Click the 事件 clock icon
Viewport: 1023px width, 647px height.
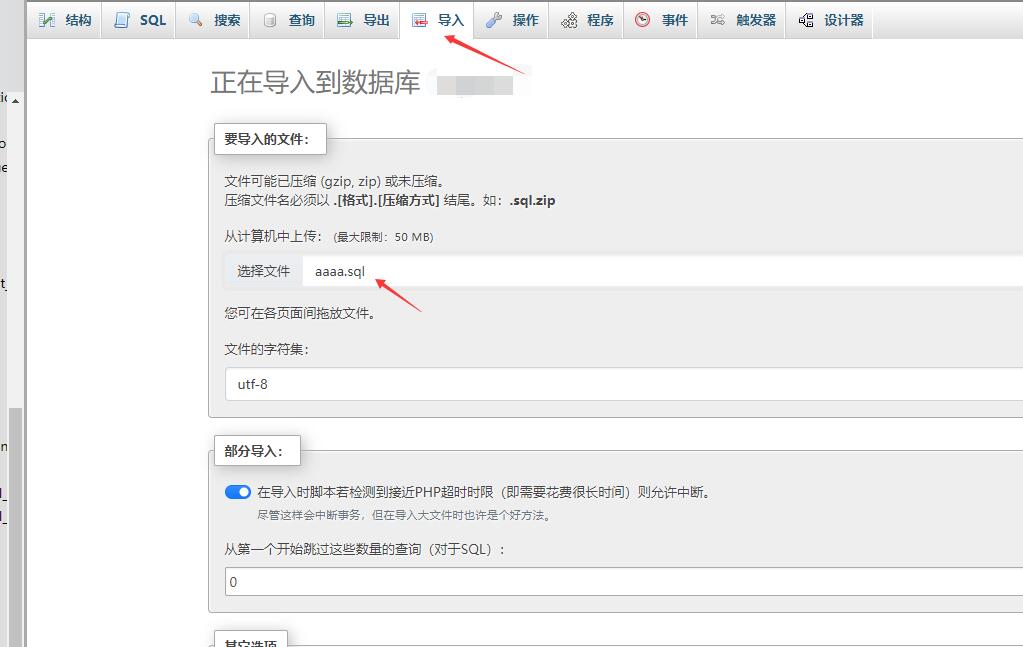tap(643, 20)
